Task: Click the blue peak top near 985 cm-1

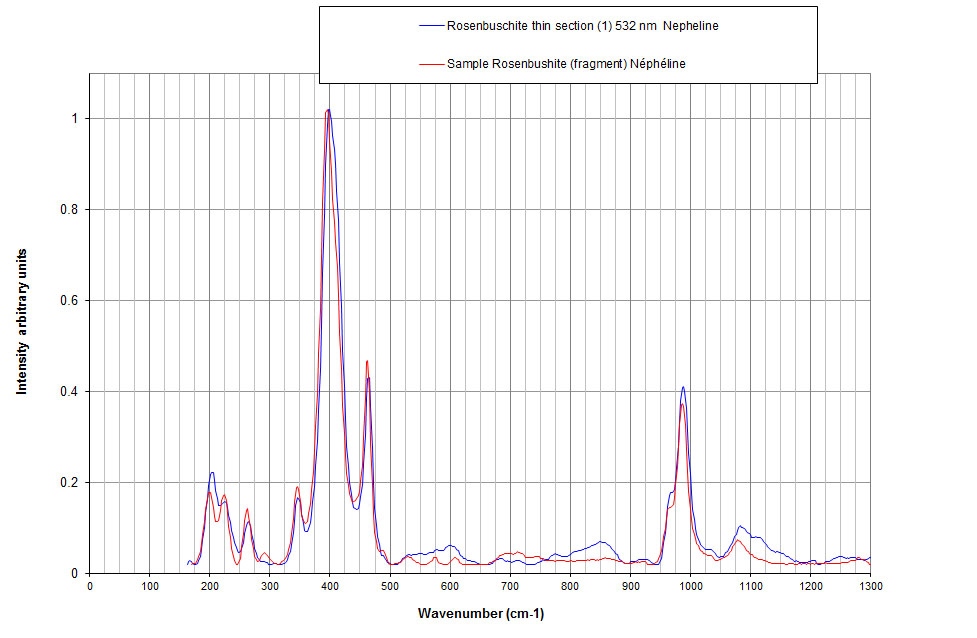Action: 683,387
